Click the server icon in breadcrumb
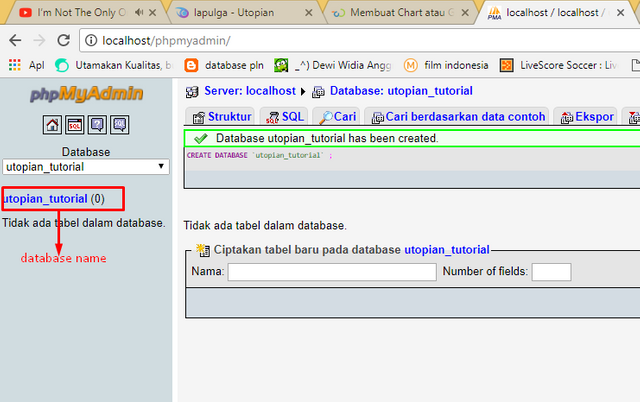Screen dimensions: 640x402 pyautogui.click(x=192, y=92)
